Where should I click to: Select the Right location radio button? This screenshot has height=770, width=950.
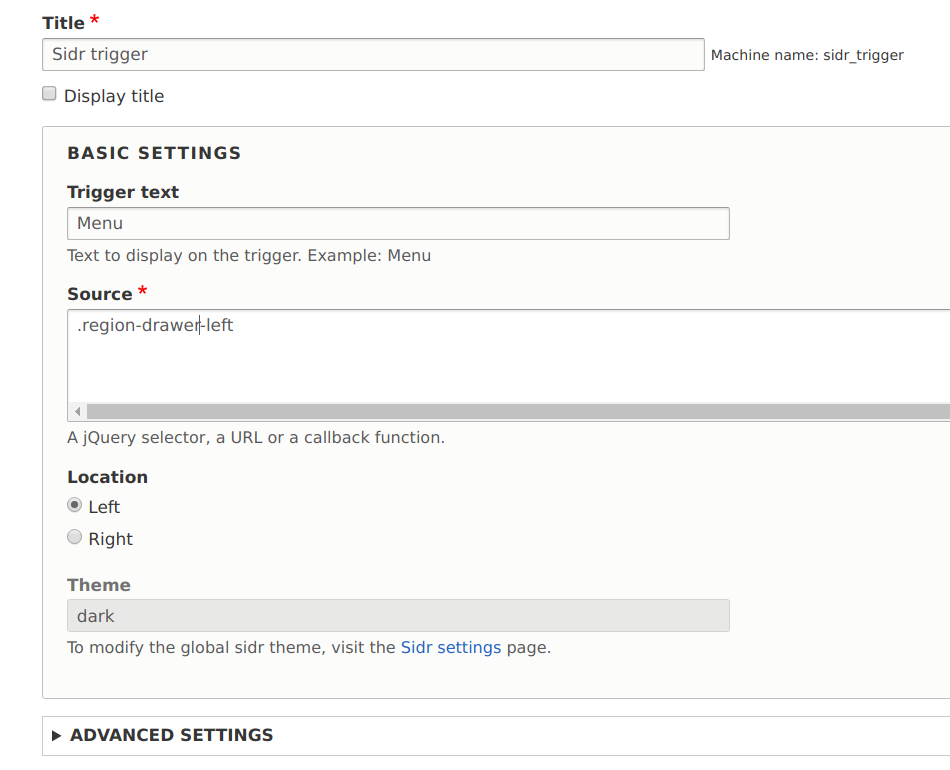click(x=74, y=537)
